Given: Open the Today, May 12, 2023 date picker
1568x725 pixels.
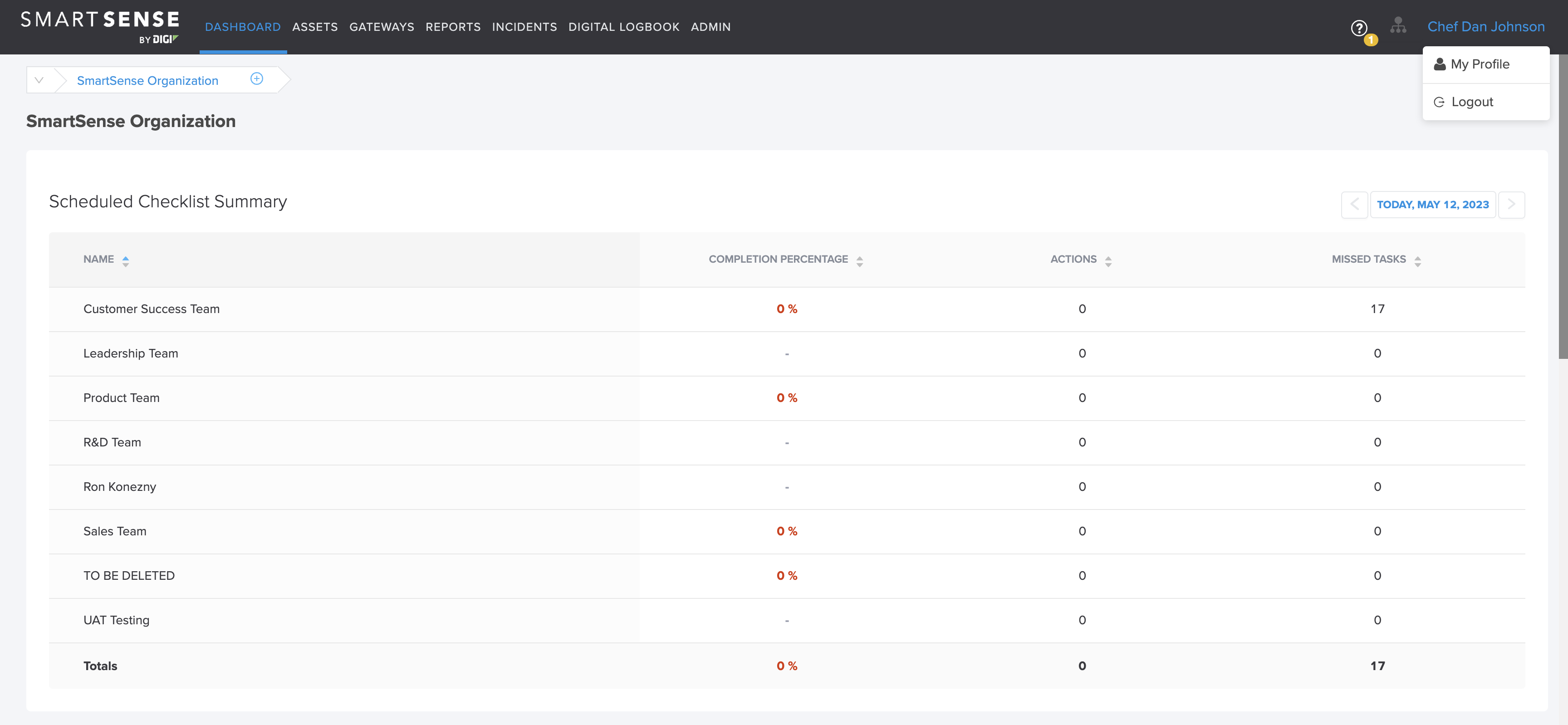Looking at the screenshot, I should tap(1433, 205).
